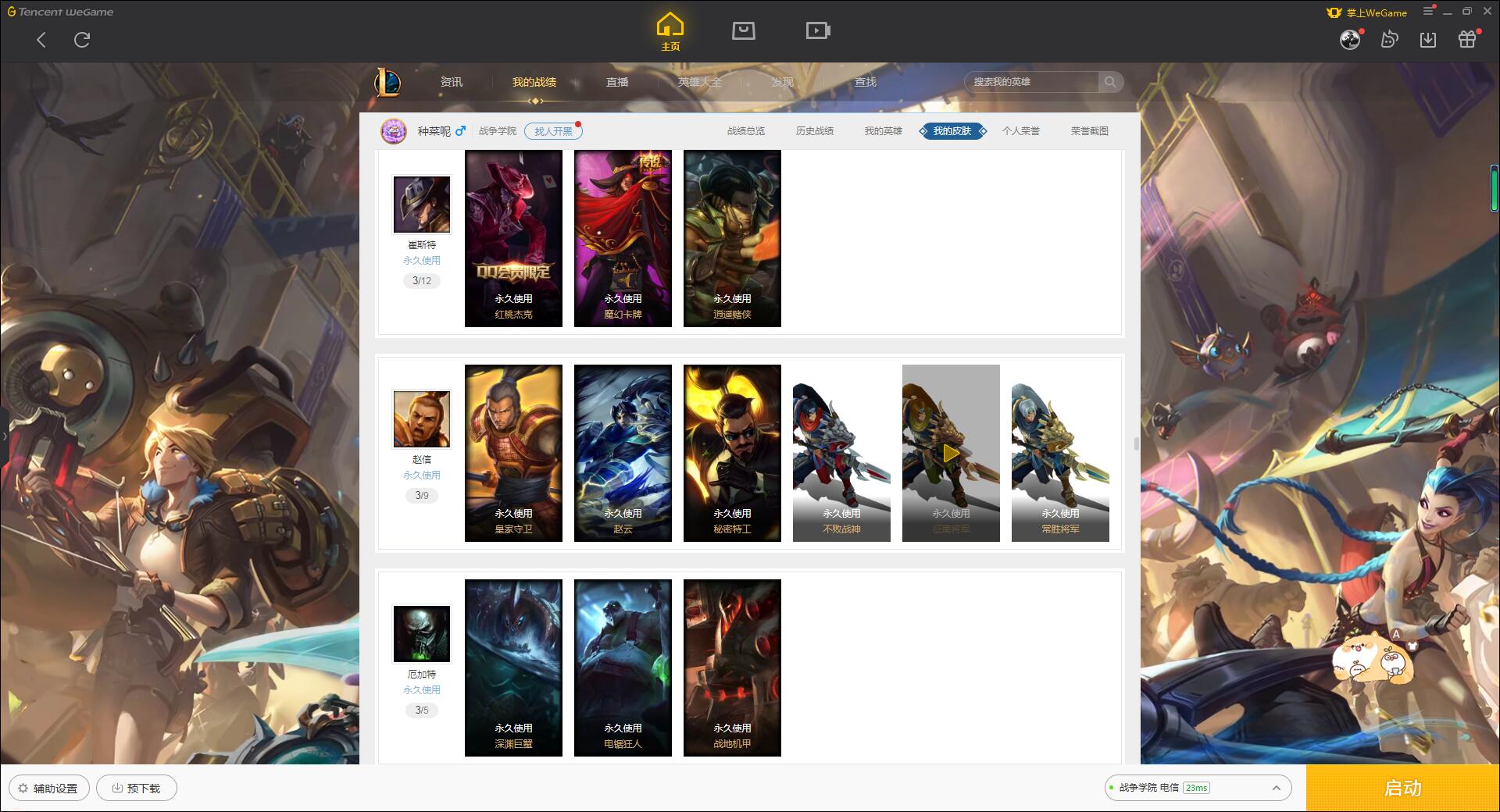Click the 种菜呢 profile avatar
This screenshot has height=812, width=1500.
click(394, 131)
